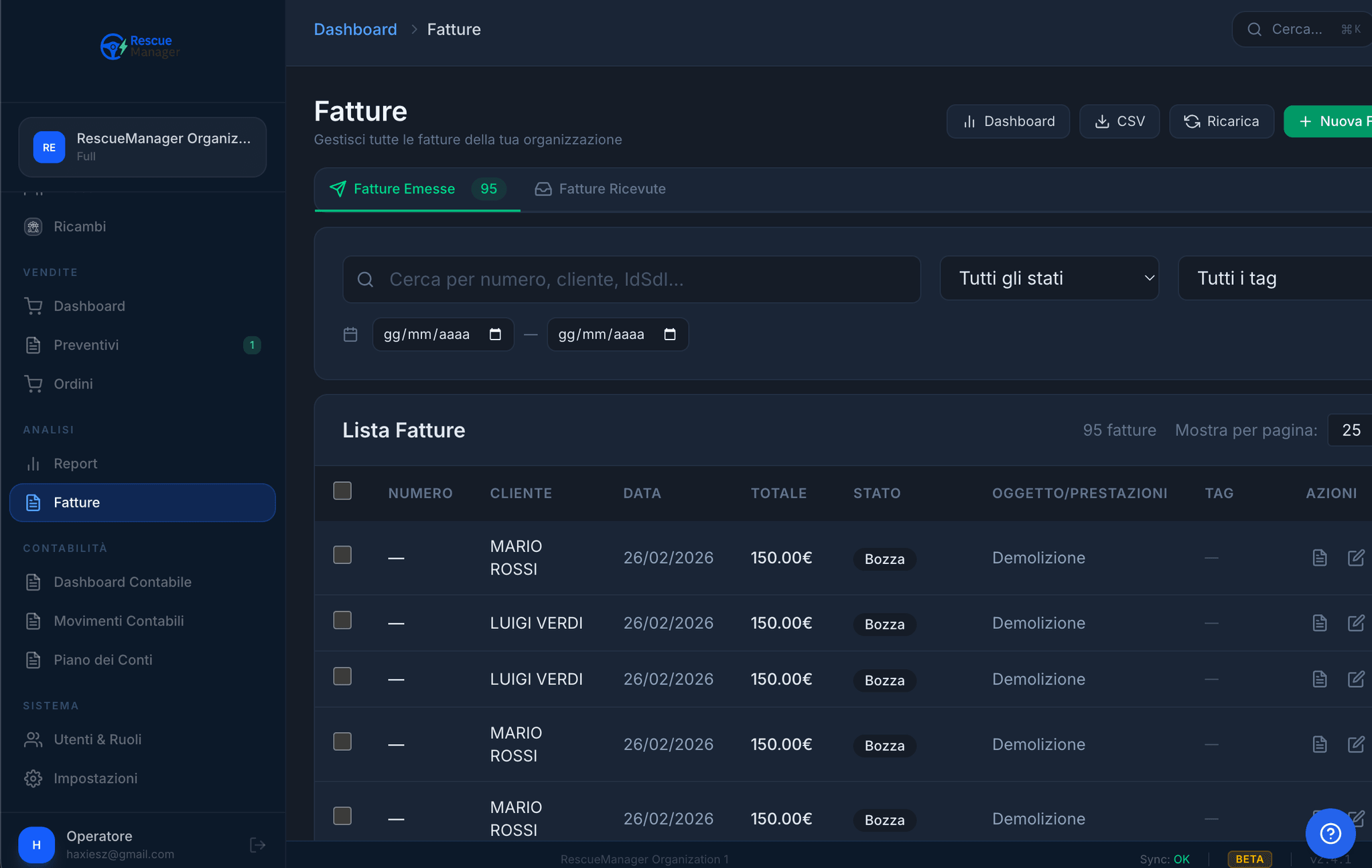Click the Impostazioni gear in sidebar
The height and width of the screenshot is (868, 1372).
[x=33, y=778]
